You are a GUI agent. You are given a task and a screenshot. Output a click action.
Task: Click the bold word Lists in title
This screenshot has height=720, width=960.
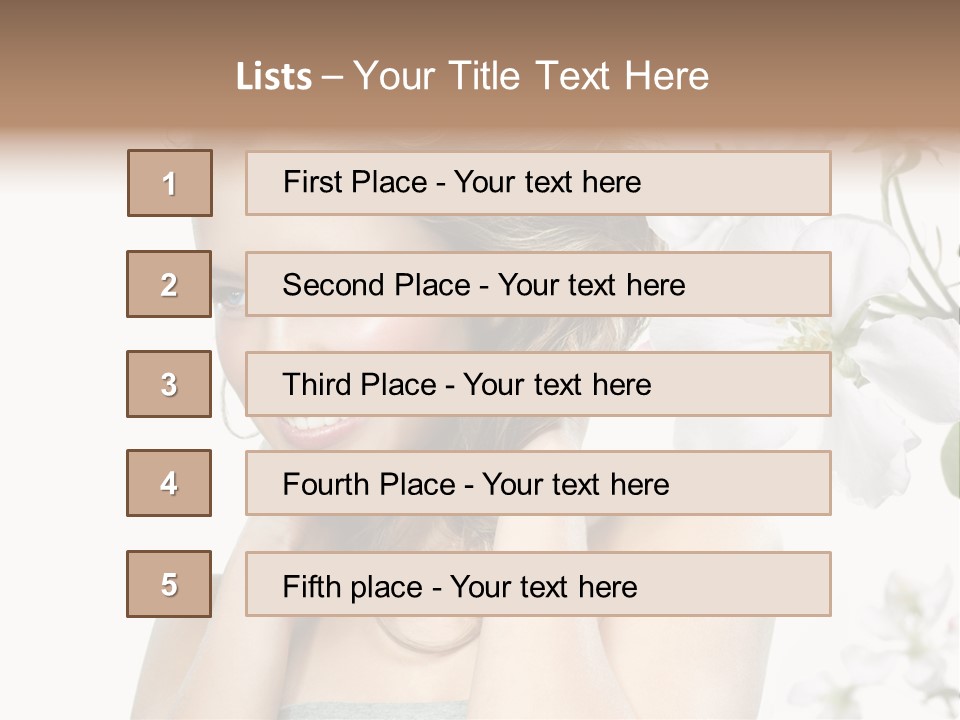coord(273,76)
